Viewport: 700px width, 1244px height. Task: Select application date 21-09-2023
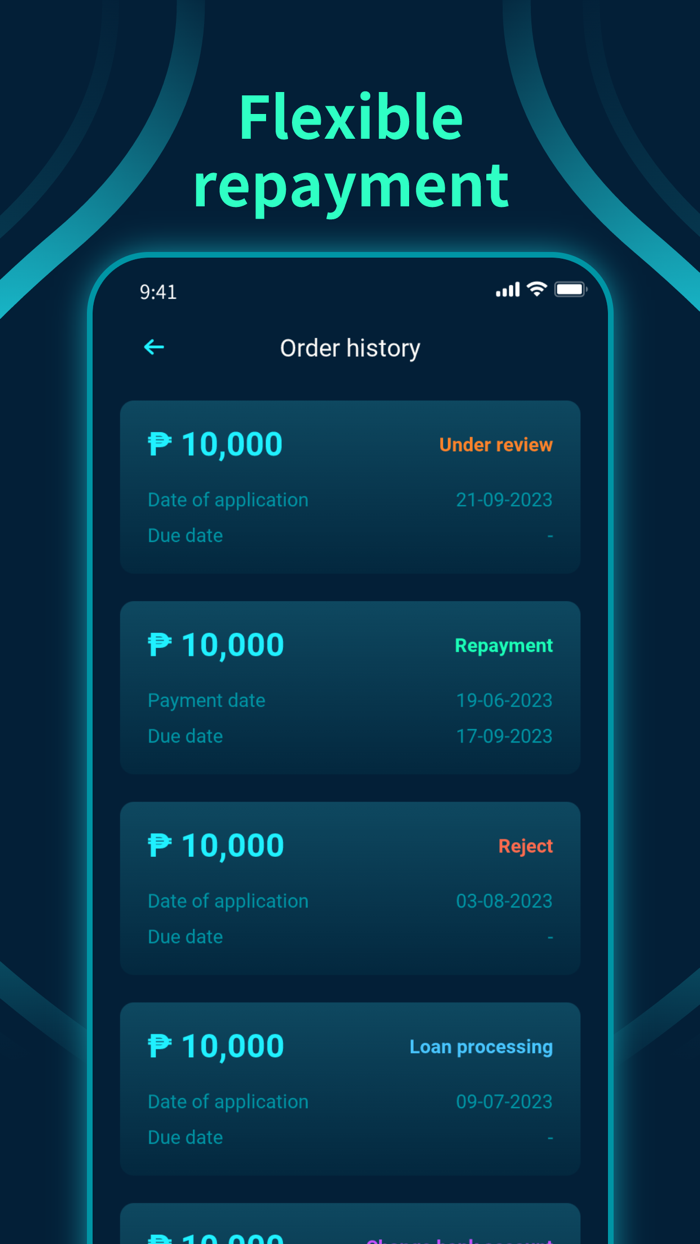click(504, 500)
